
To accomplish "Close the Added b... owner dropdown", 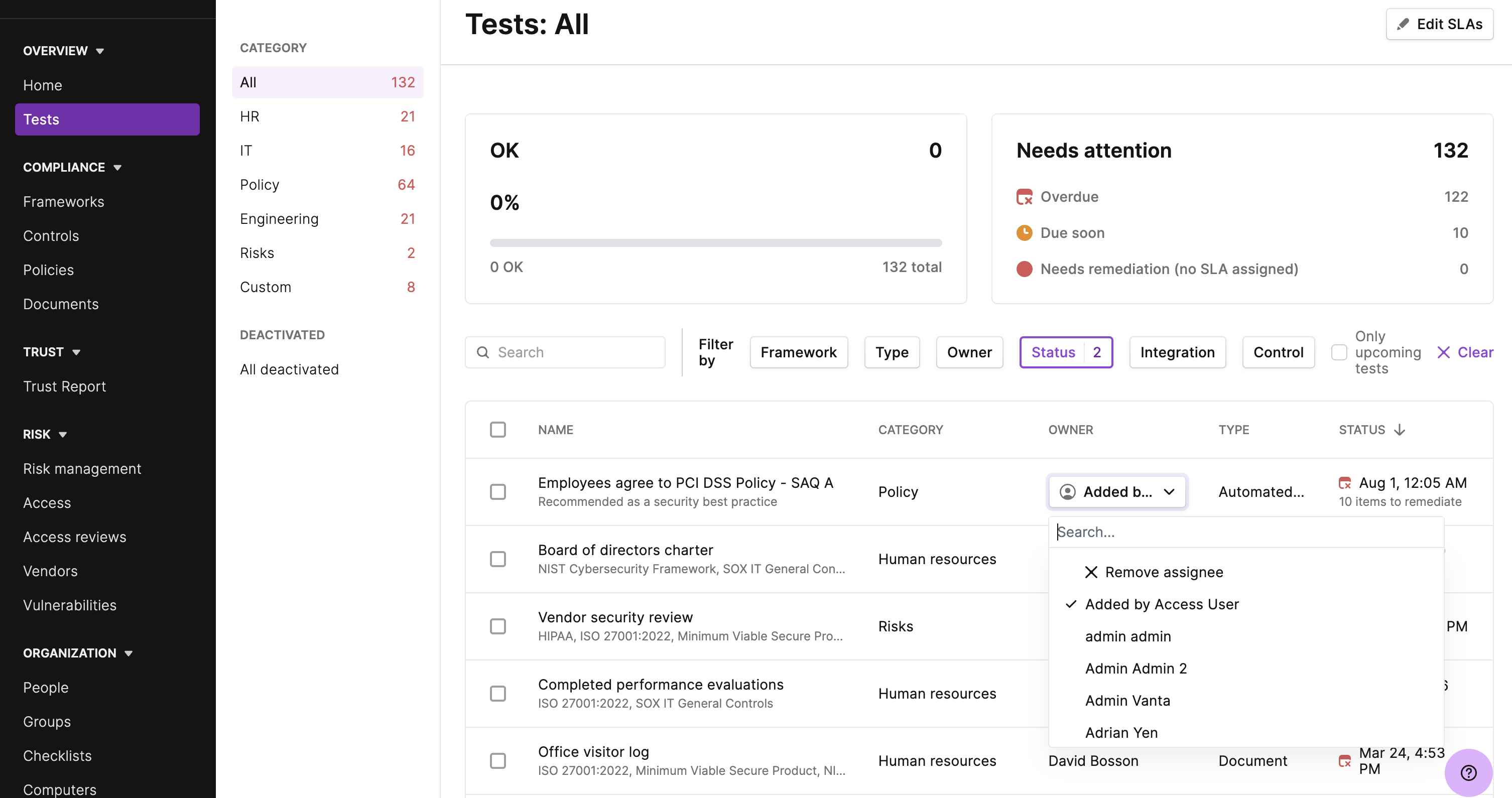I will coord(1117,492).
